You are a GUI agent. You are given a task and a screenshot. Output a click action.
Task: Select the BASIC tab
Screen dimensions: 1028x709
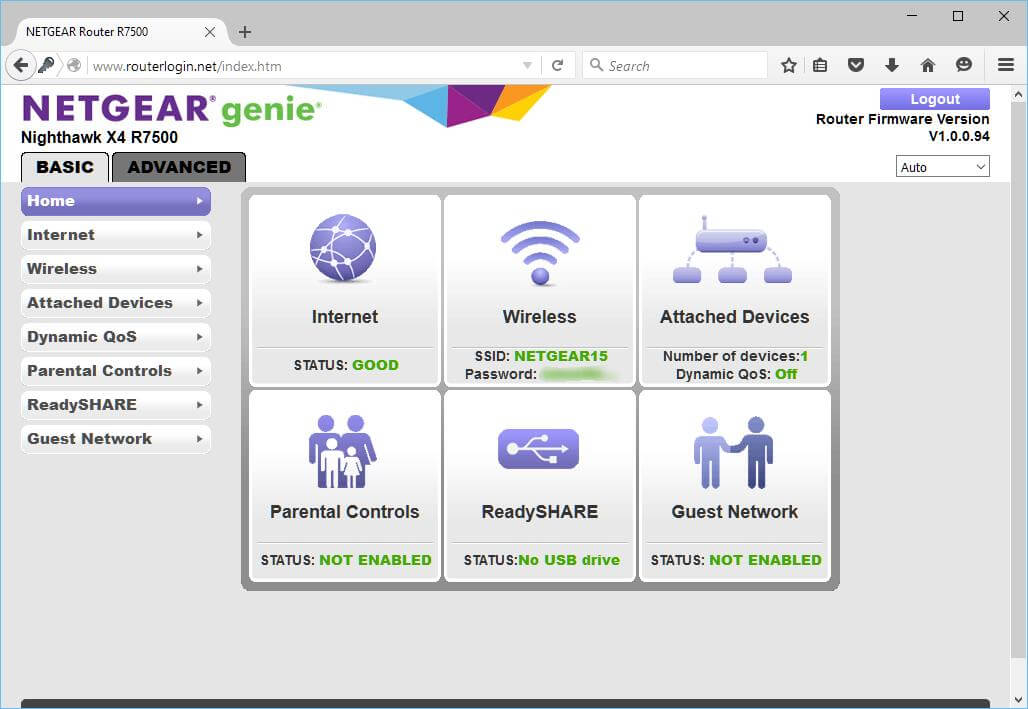pyautogui.click(x=65, y=167)
